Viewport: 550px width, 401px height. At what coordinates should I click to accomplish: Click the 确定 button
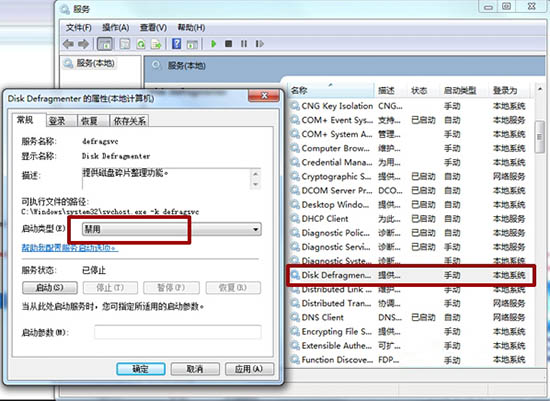(141, 369)
